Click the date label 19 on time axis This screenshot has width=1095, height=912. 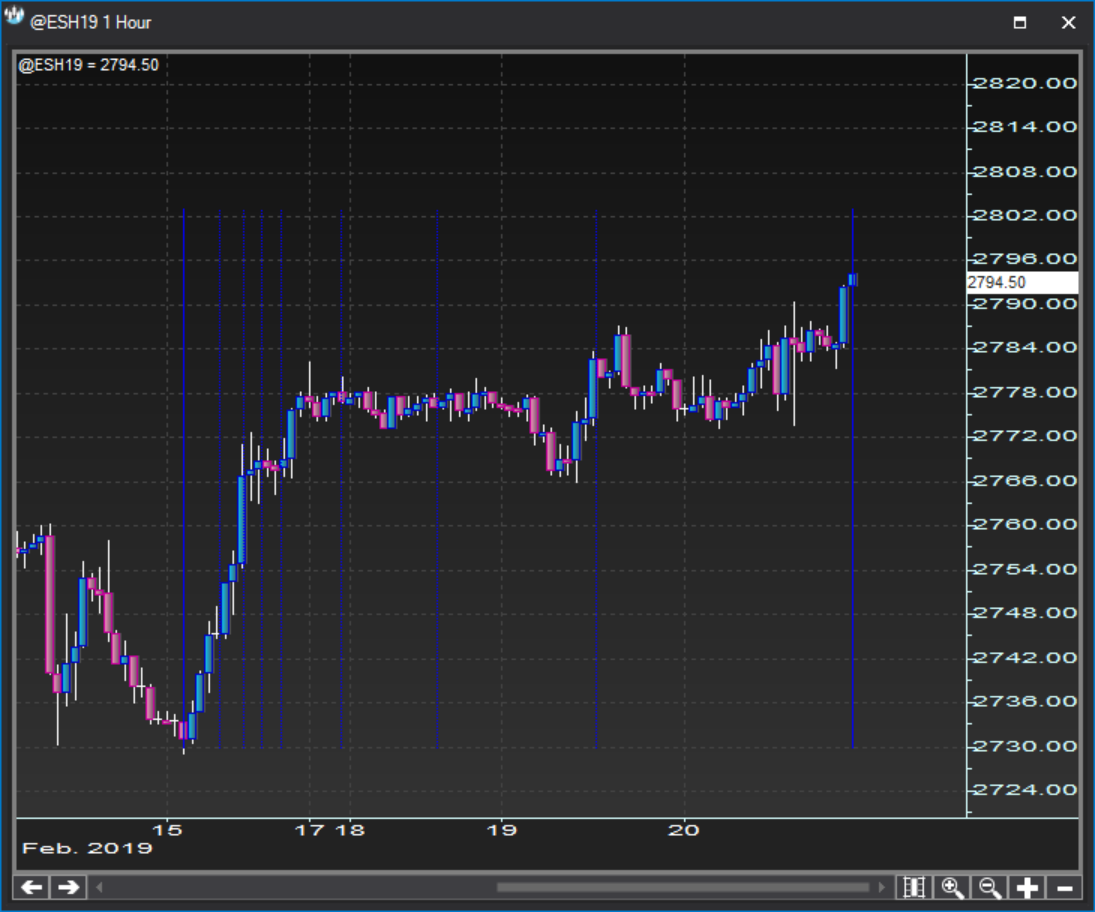501,830
